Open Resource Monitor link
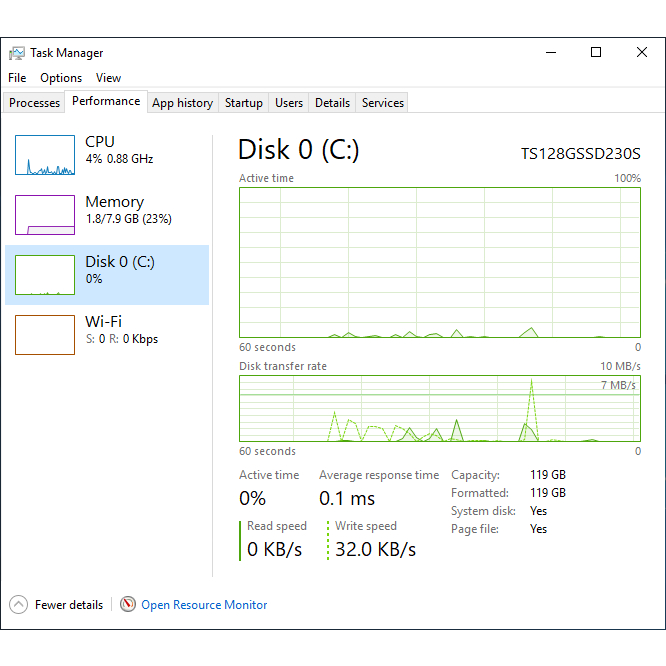This screenshot has height=666, width=666. point(204,605)
